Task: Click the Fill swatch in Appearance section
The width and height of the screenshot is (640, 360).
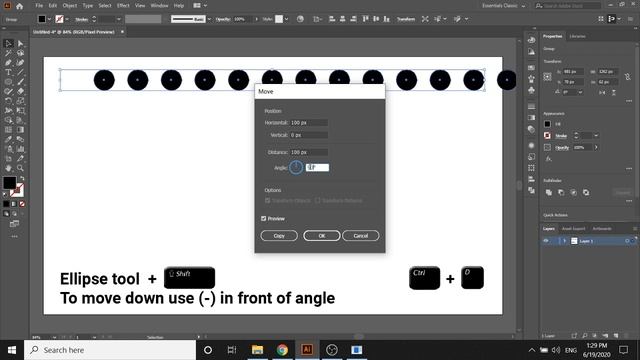Action: [547, 124]
